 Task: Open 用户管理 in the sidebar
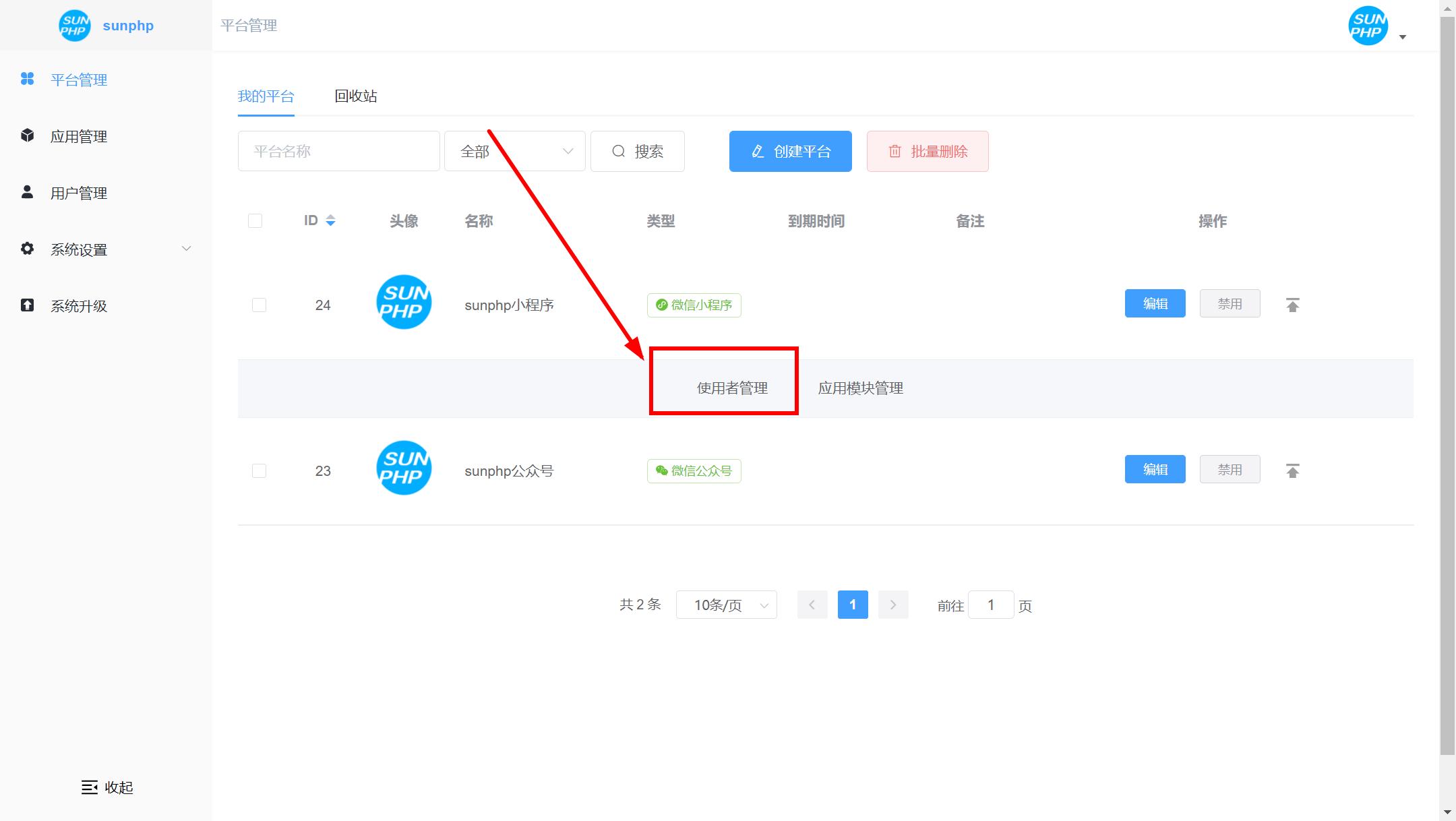tap(79, 193)
